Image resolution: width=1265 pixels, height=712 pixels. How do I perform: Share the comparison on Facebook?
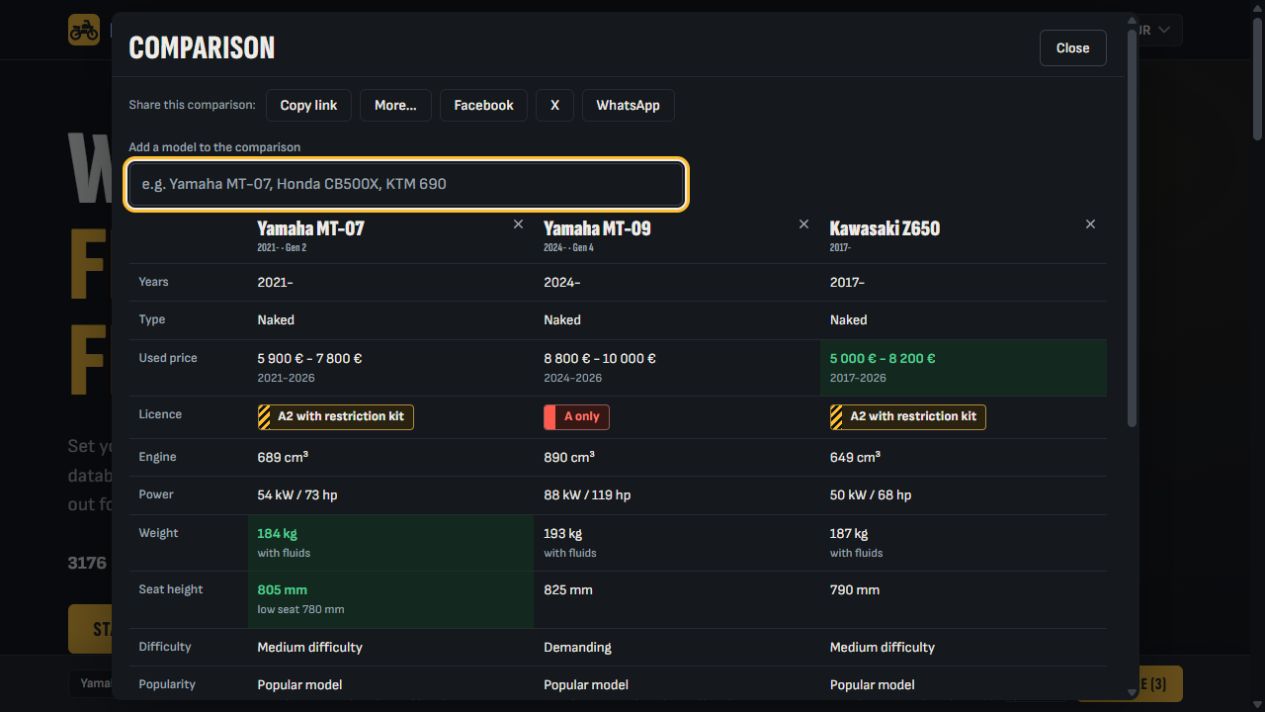click(484, 105)
